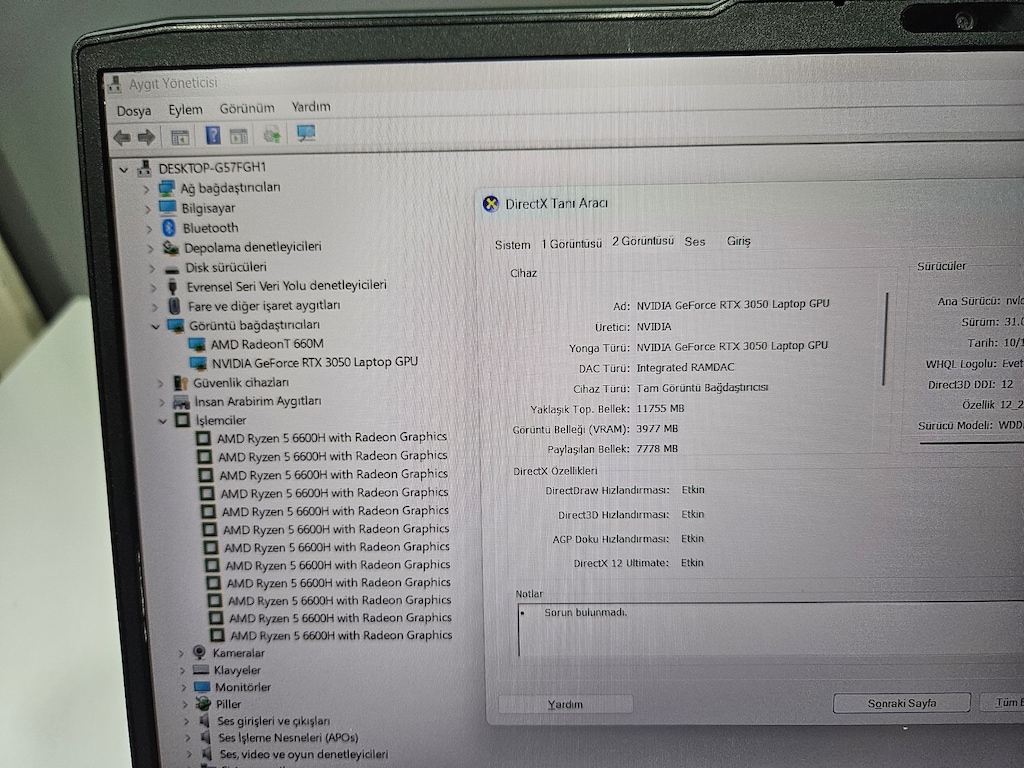Select the first AMD Ryzen 5 6600H entry
The image size is (1024, 768).
pyautogui.click(x=332, y=437)
